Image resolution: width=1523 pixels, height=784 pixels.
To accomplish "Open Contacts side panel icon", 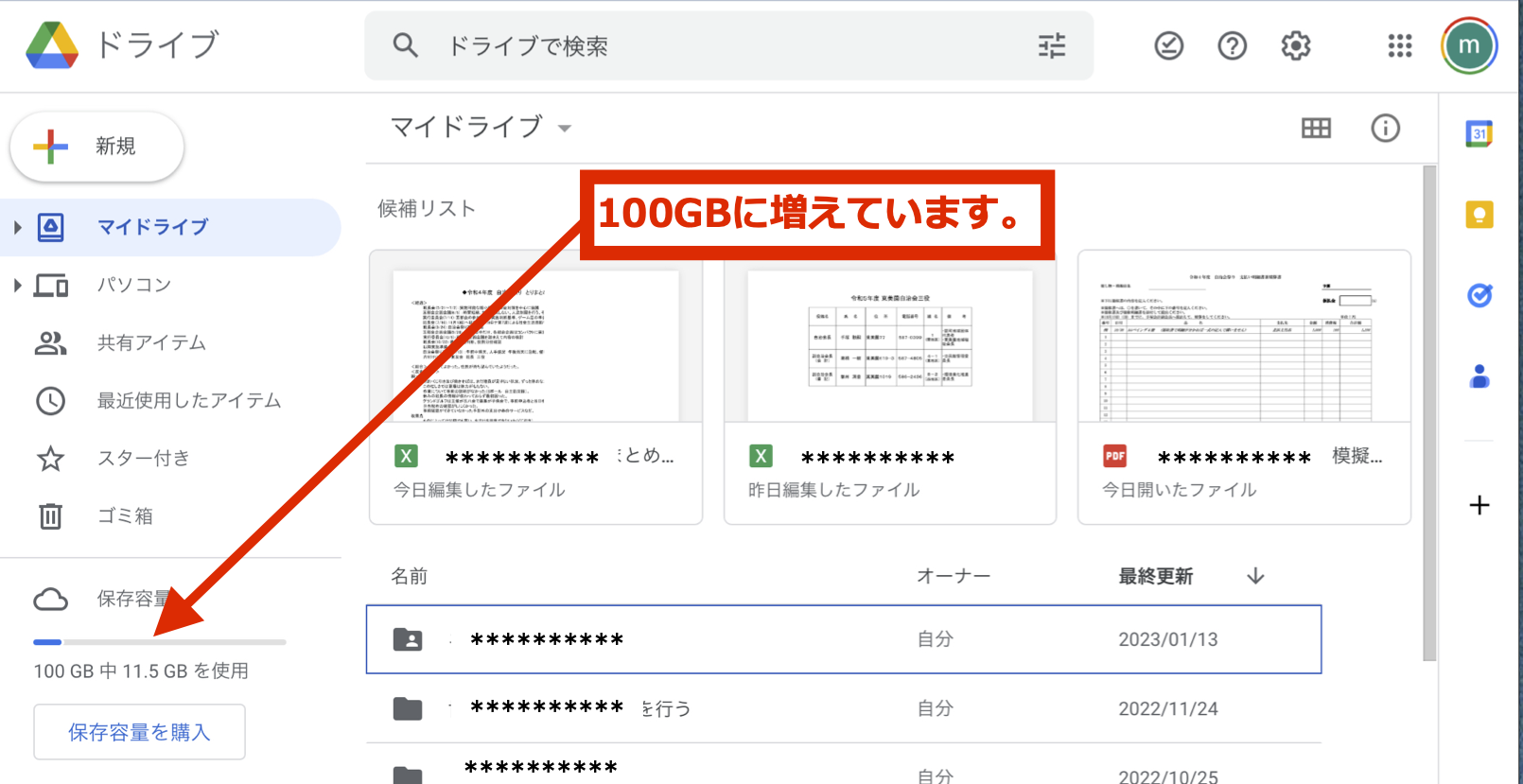I will tap(1479, 377).
